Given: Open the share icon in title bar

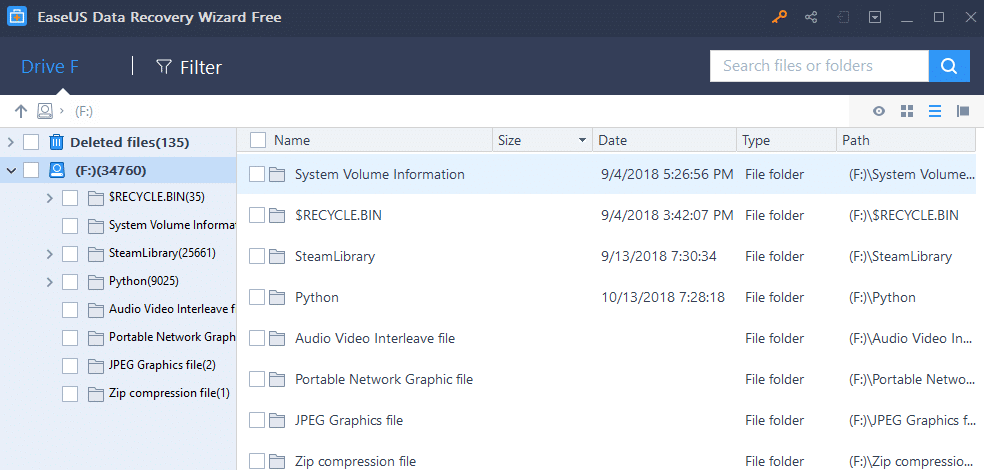Looking at the screenshot, I should click(811, 17).
